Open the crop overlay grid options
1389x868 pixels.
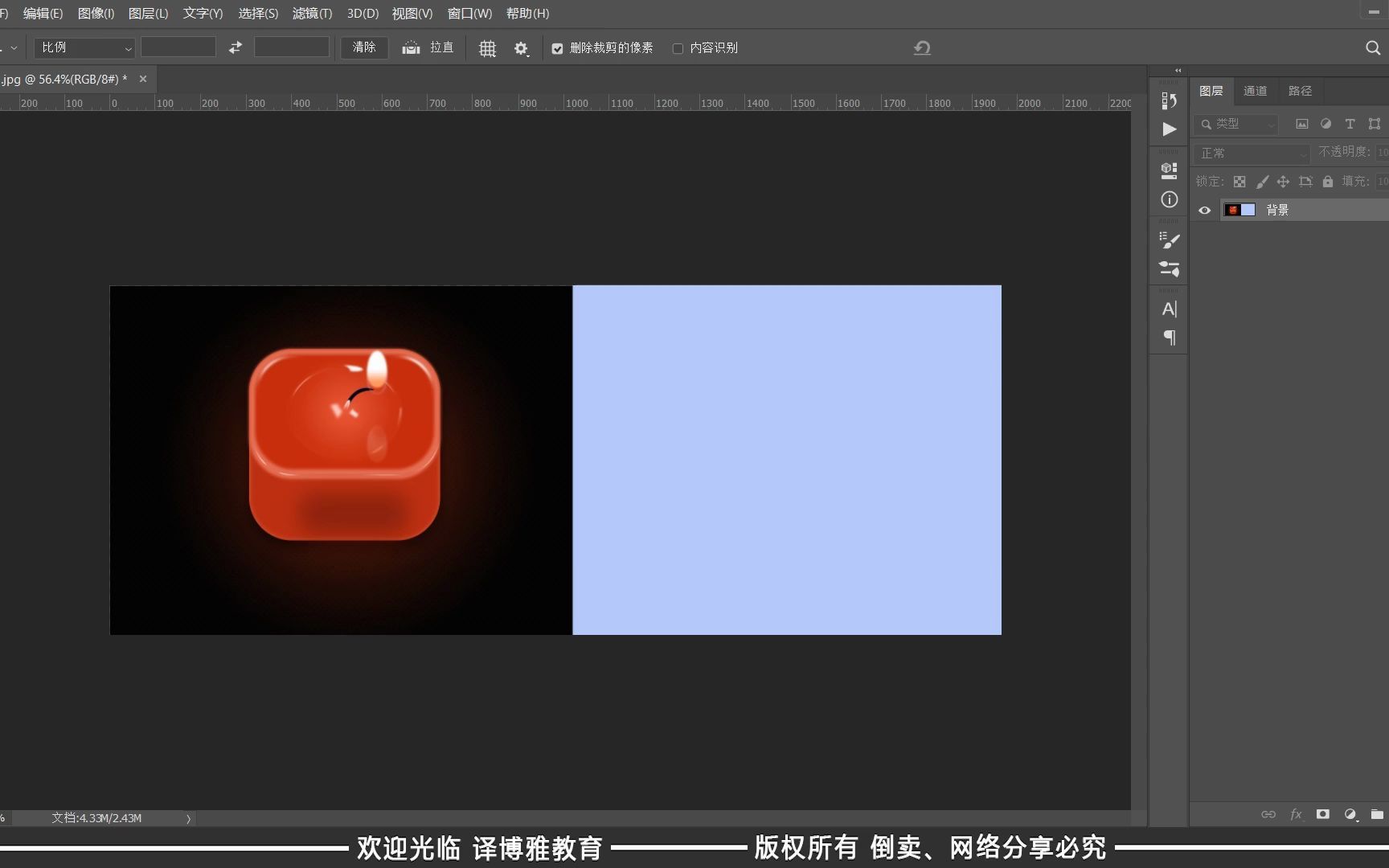pyautogui.click(x=487, y=48)
